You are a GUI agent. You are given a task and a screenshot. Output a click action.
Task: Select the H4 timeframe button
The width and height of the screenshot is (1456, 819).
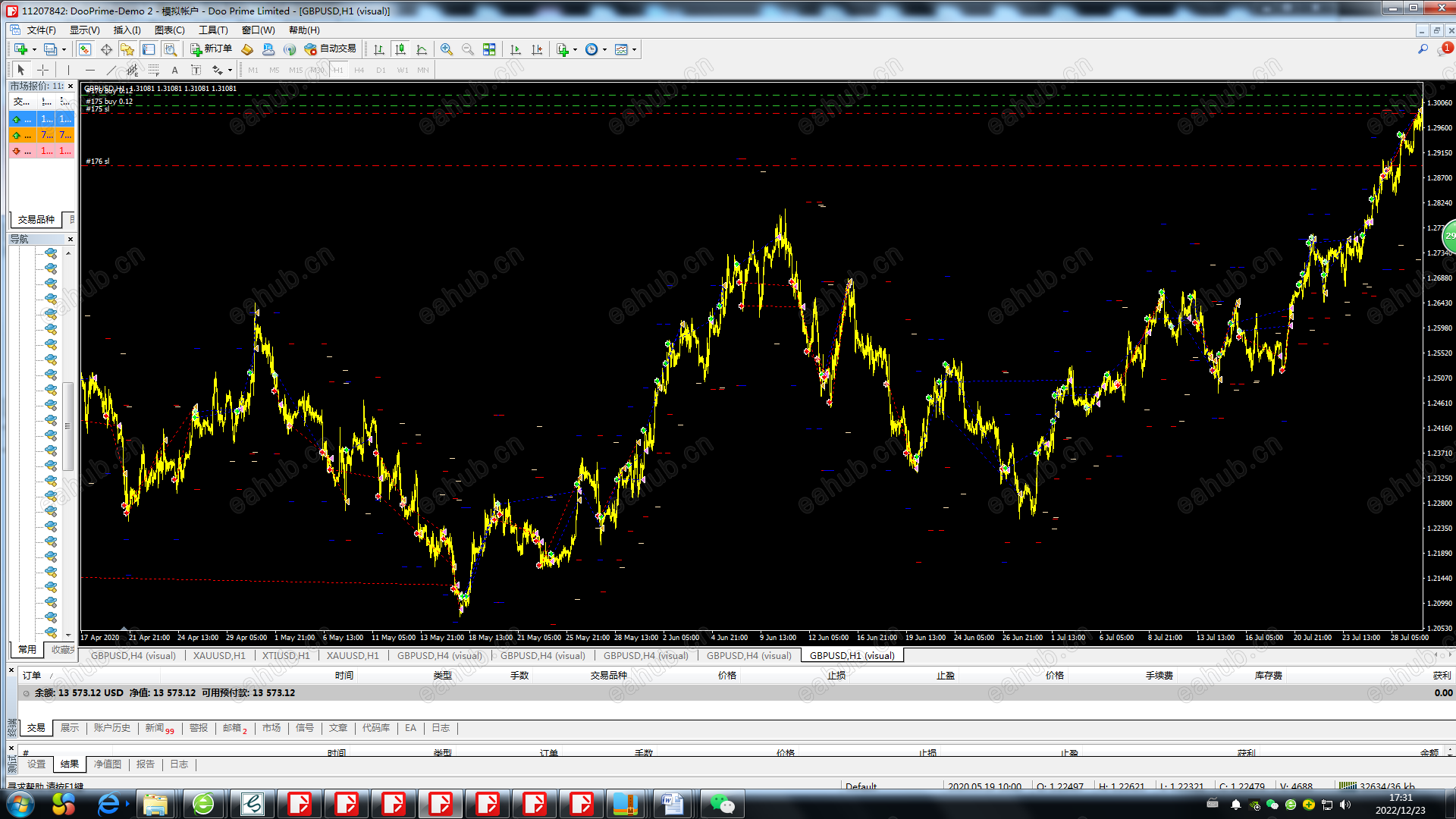[359, 70]
